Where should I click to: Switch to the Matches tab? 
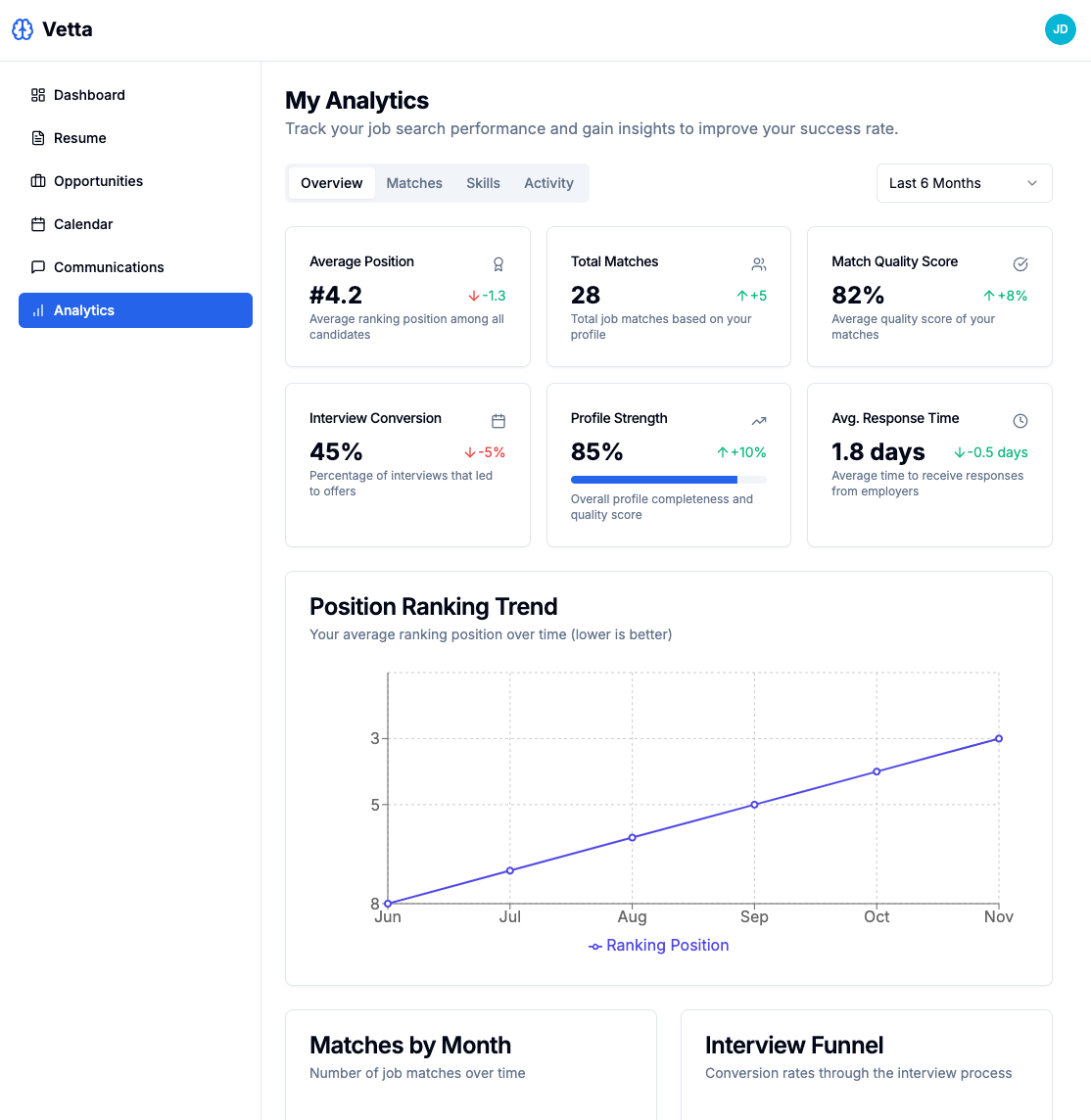coord(414,183)
